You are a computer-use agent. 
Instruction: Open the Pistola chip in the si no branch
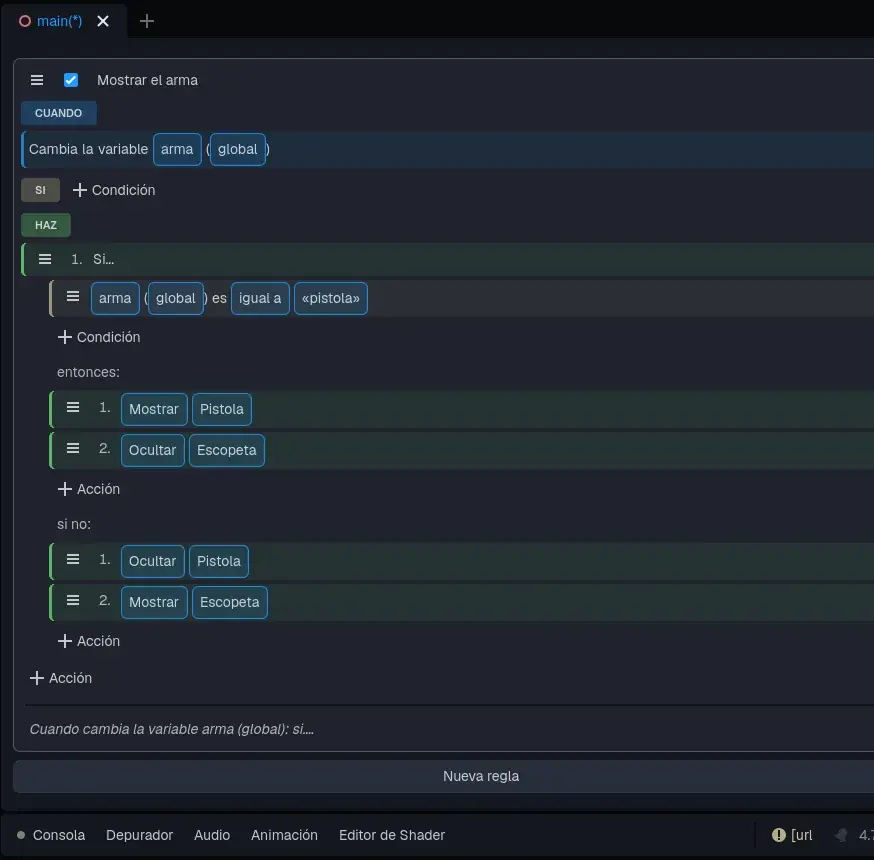pyautogui.click(x=219, y=561)
